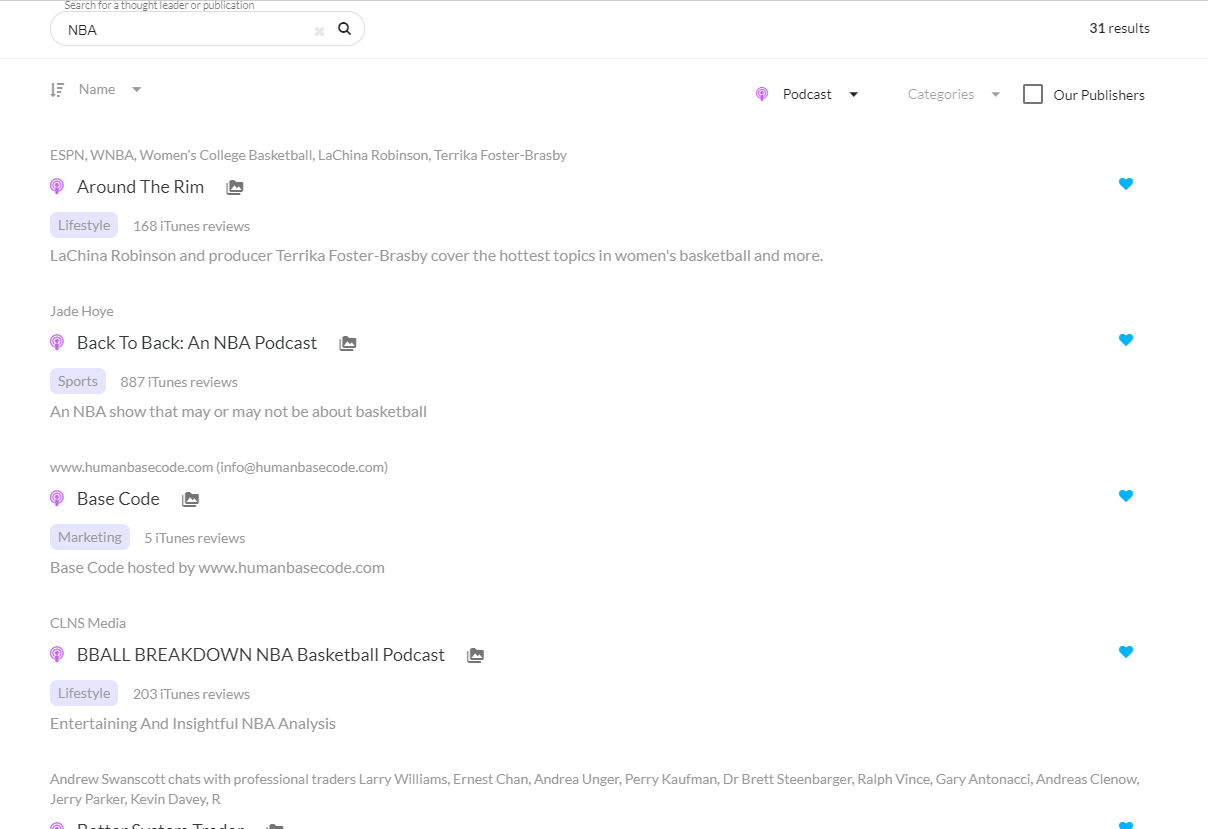The width and height of the screenshot is (1208, 829).
Task: Click description 'An NBA show that may or may not'
Action: pos(238,411)
